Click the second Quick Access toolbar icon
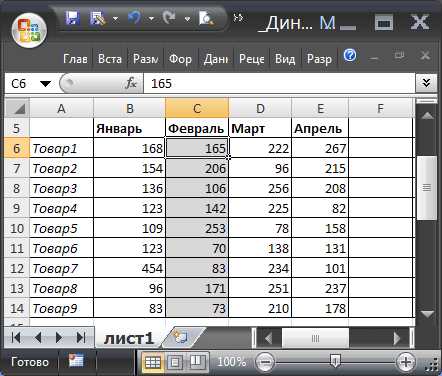This screenshot has width=442, height=376. coord(98,18)
